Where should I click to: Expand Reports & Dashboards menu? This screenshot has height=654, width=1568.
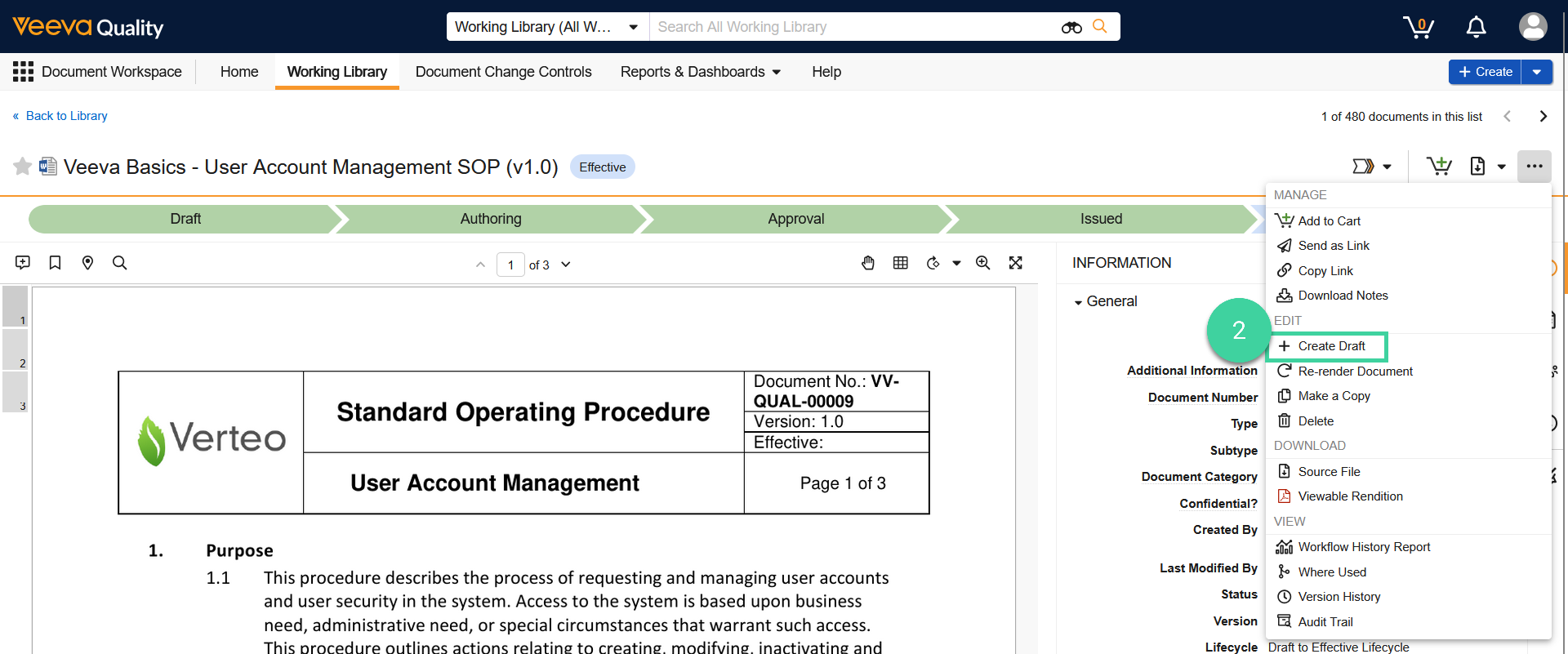[701, 72]
